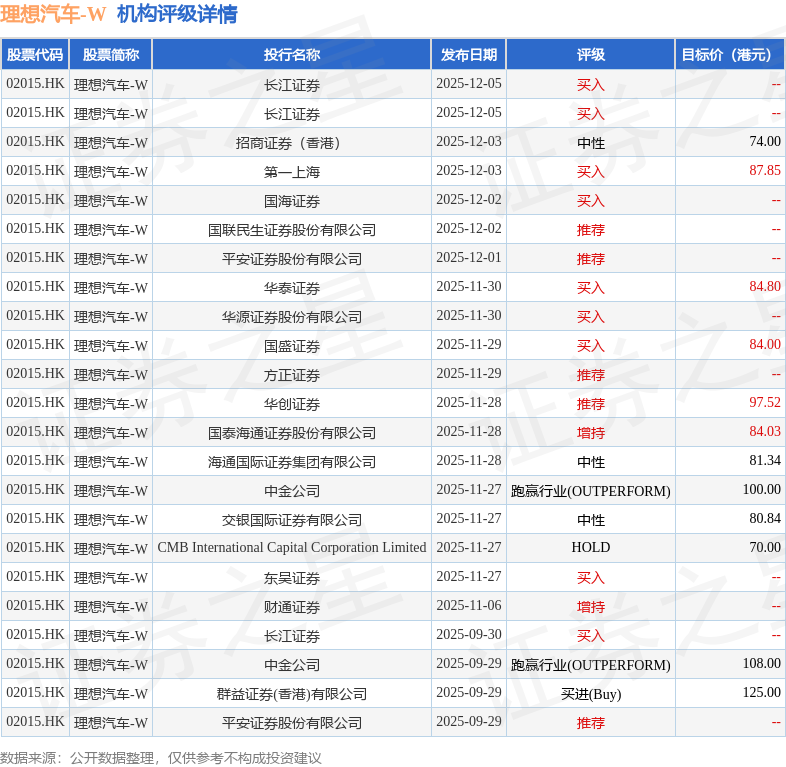The image size is (786, 767).
Task: Click target price 74.00
Action: [765, 141]
